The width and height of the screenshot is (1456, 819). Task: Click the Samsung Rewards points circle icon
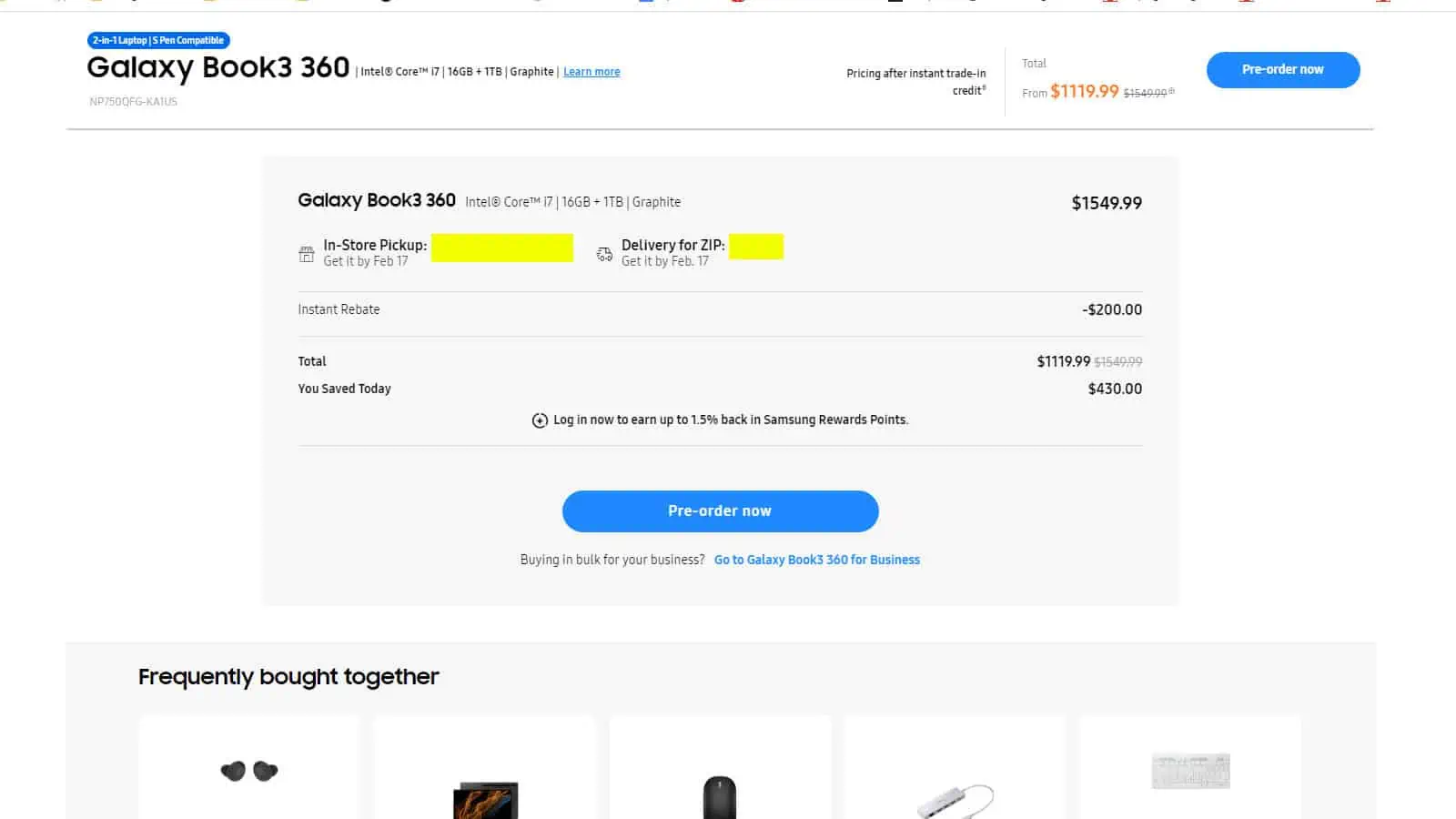tap(539, 420)
